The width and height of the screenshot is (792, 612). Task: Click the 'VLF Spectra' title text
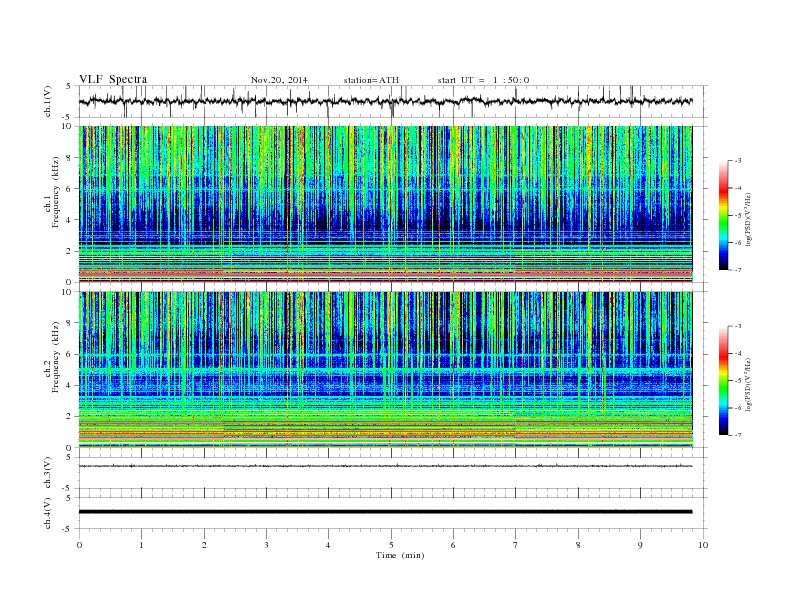(x=113, y=79)
